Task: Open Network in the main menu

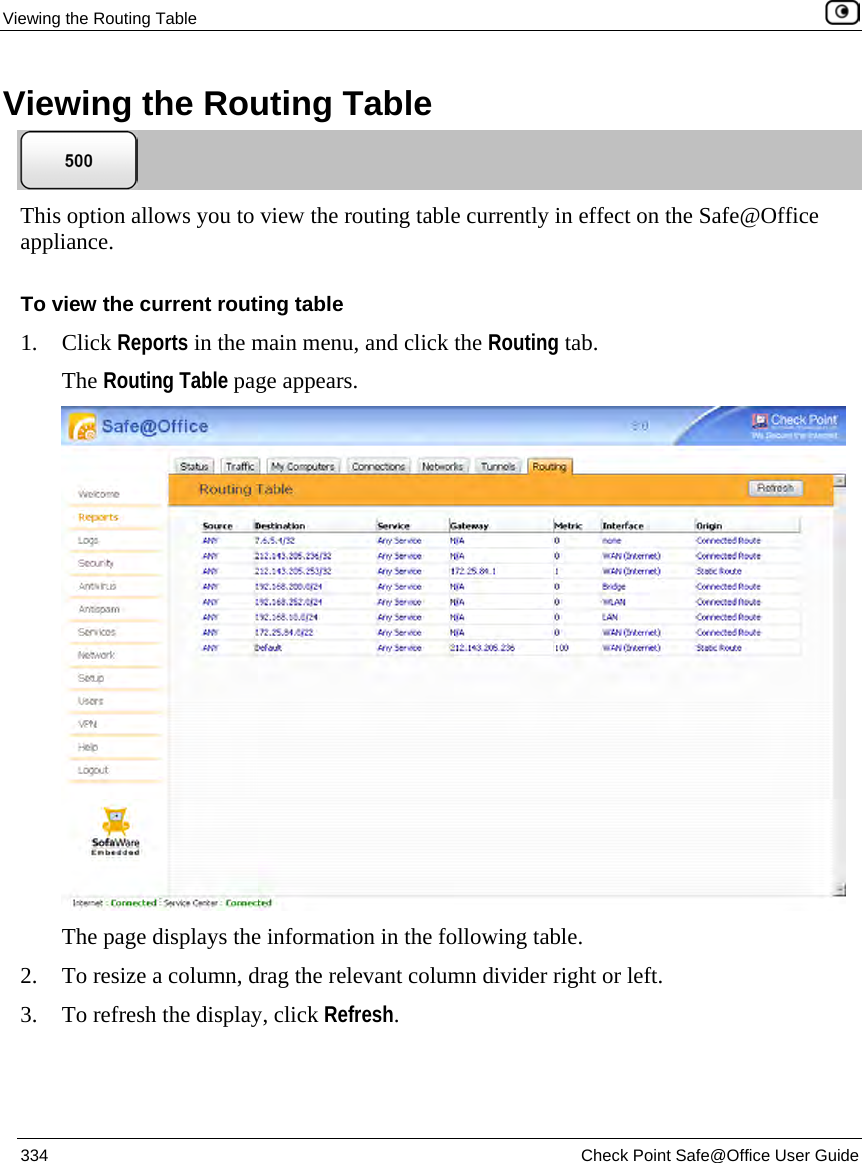Action: (96, 655)
